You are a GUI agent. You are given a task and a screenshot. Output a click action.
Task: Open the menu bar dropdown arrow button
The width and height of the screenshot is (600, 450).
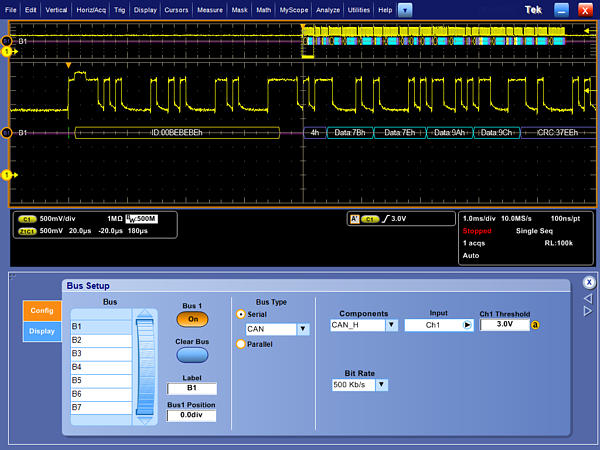[404, 9]
